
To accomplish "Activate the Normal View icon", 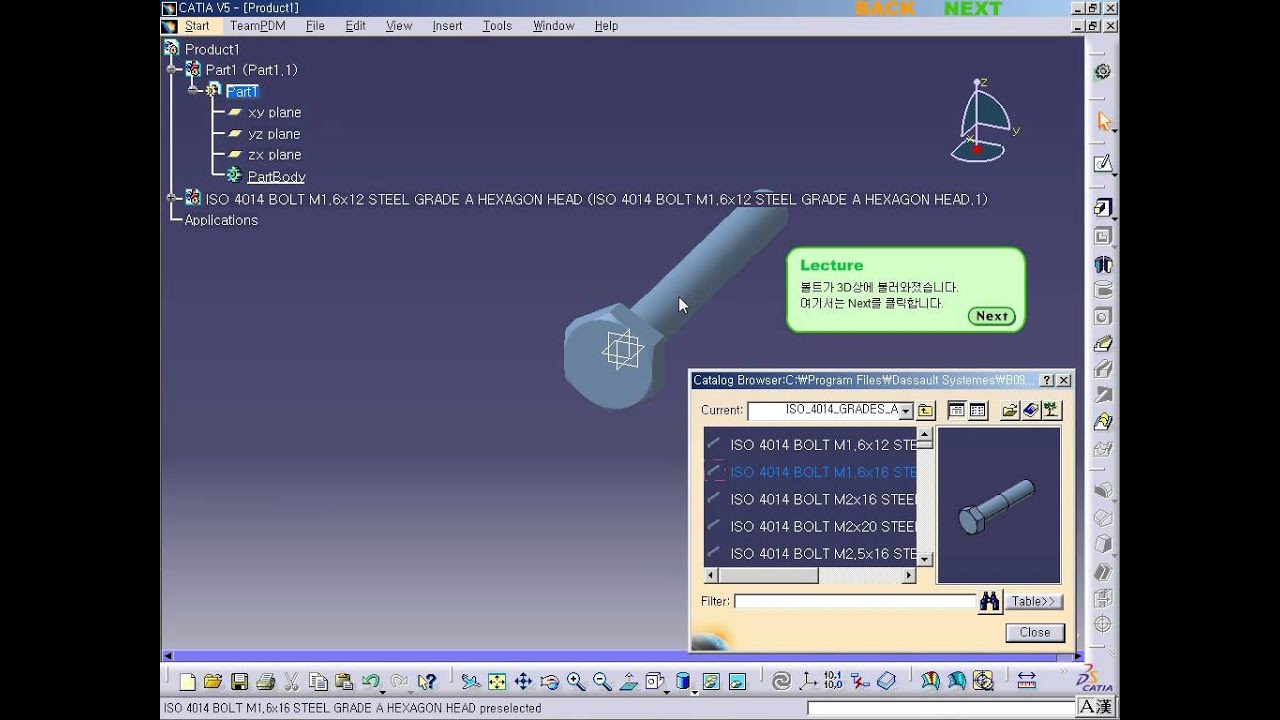I will point(628,682).
